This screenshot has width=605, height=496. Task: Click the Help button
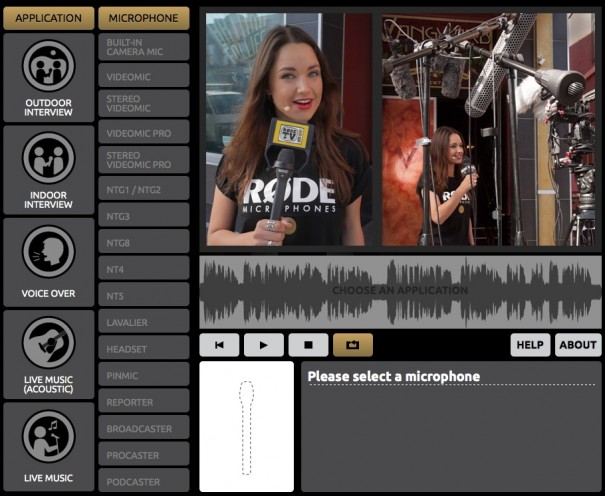(530, 345)
